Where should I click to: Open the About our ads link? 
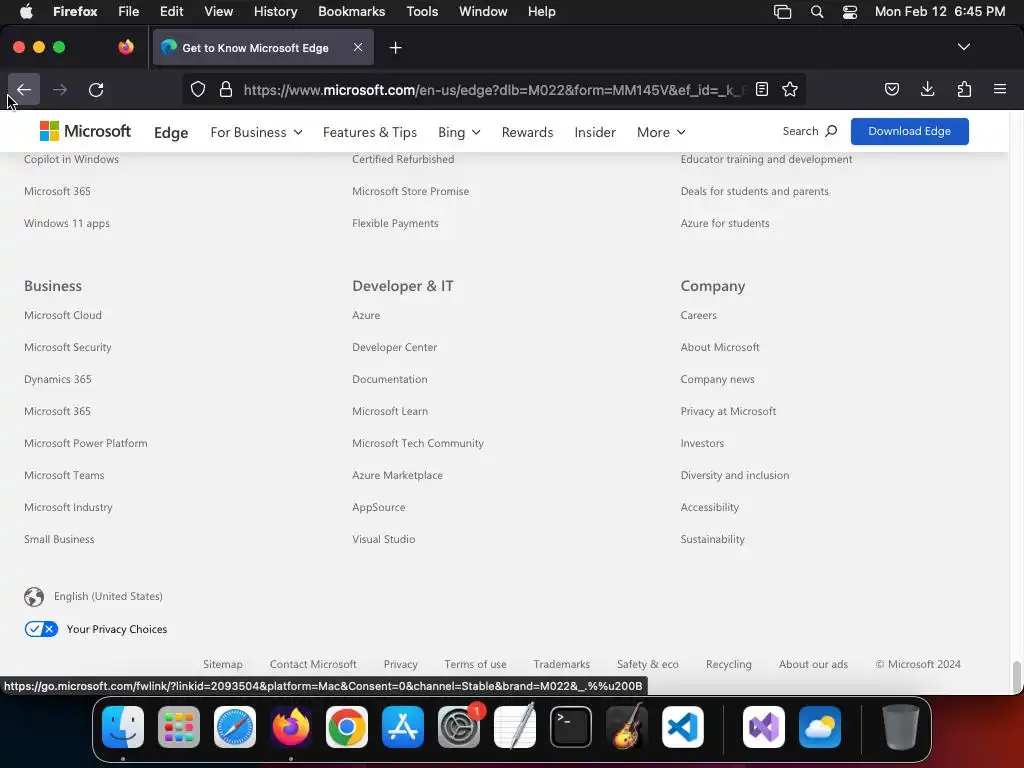tap(813, 664)
